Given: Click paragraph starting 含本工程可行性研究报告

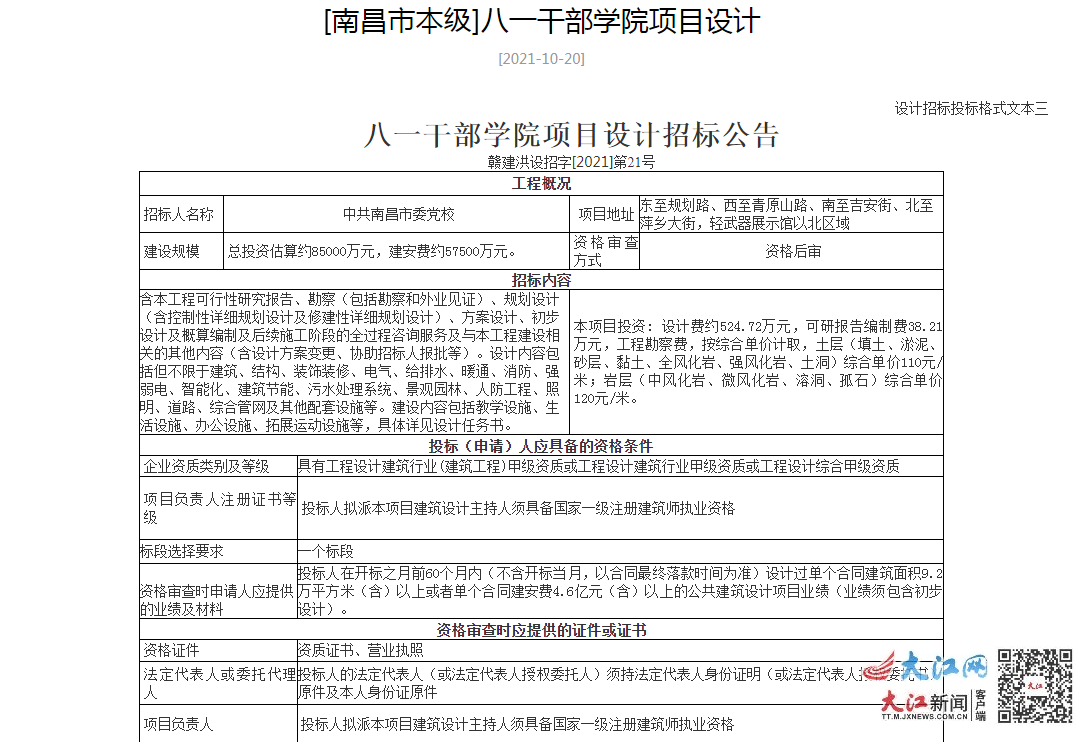Looking at the screenshot, I should [x=350, y=362].
